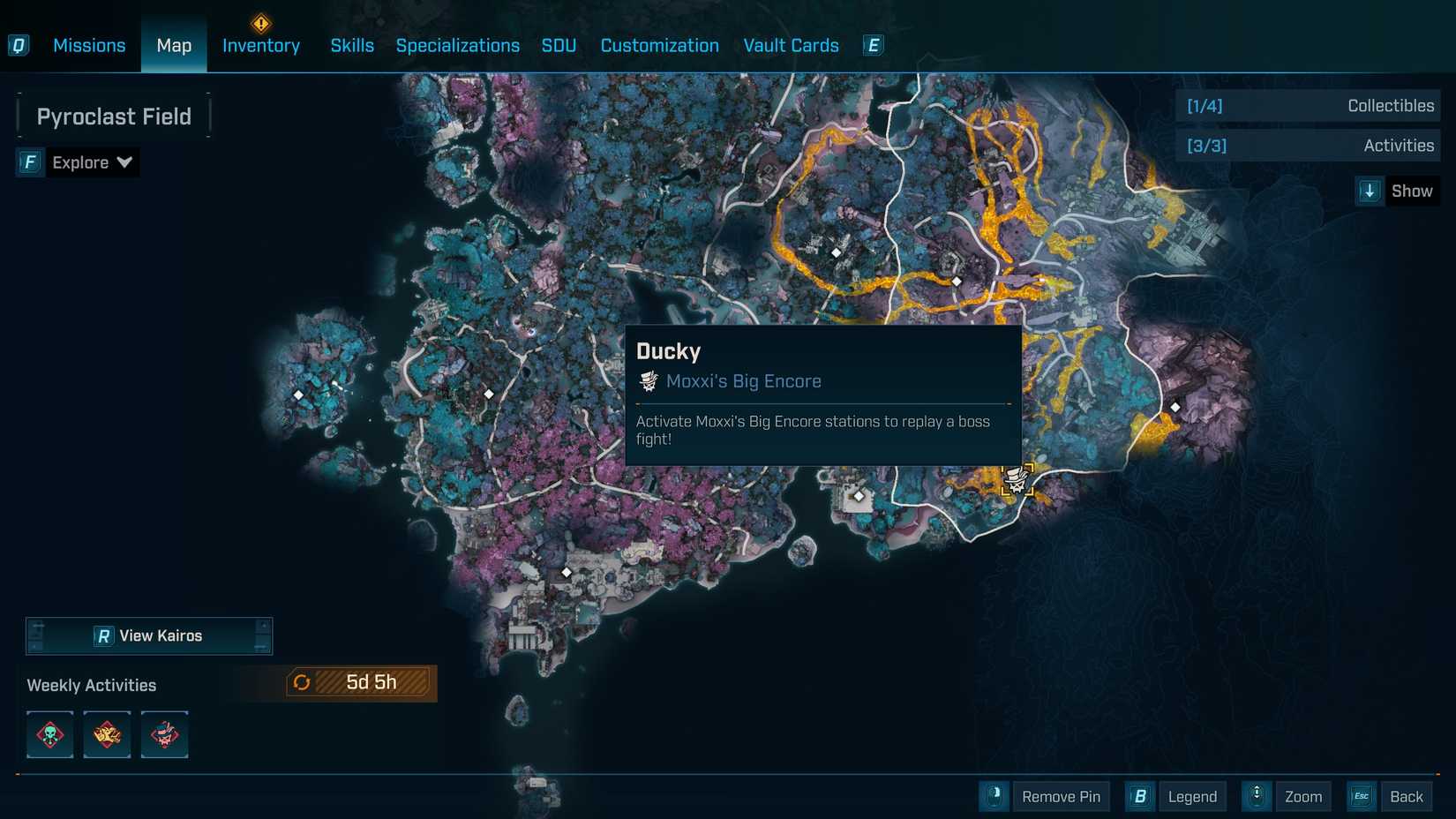1456x819 pixels.
Task: Open the SDU tab
Action: pos(559,45)
